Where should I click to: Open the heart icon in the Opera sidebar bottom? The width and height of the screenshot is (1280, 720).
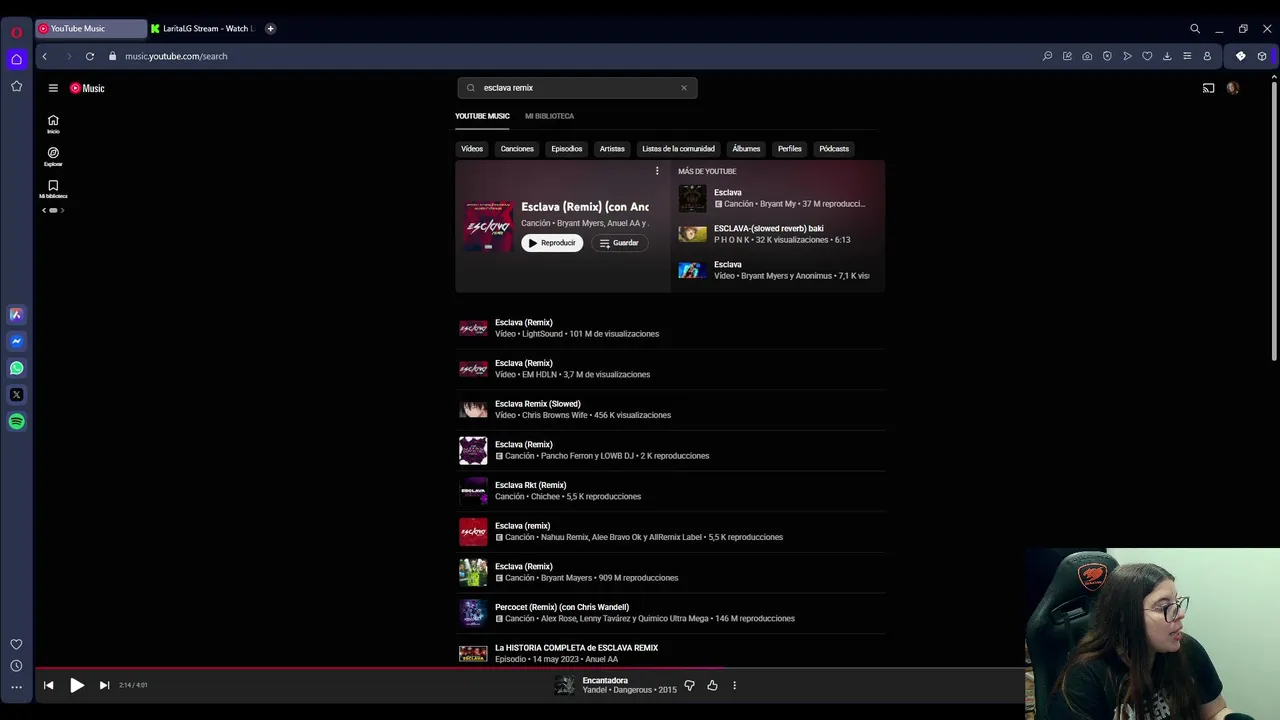pos(16,645)
